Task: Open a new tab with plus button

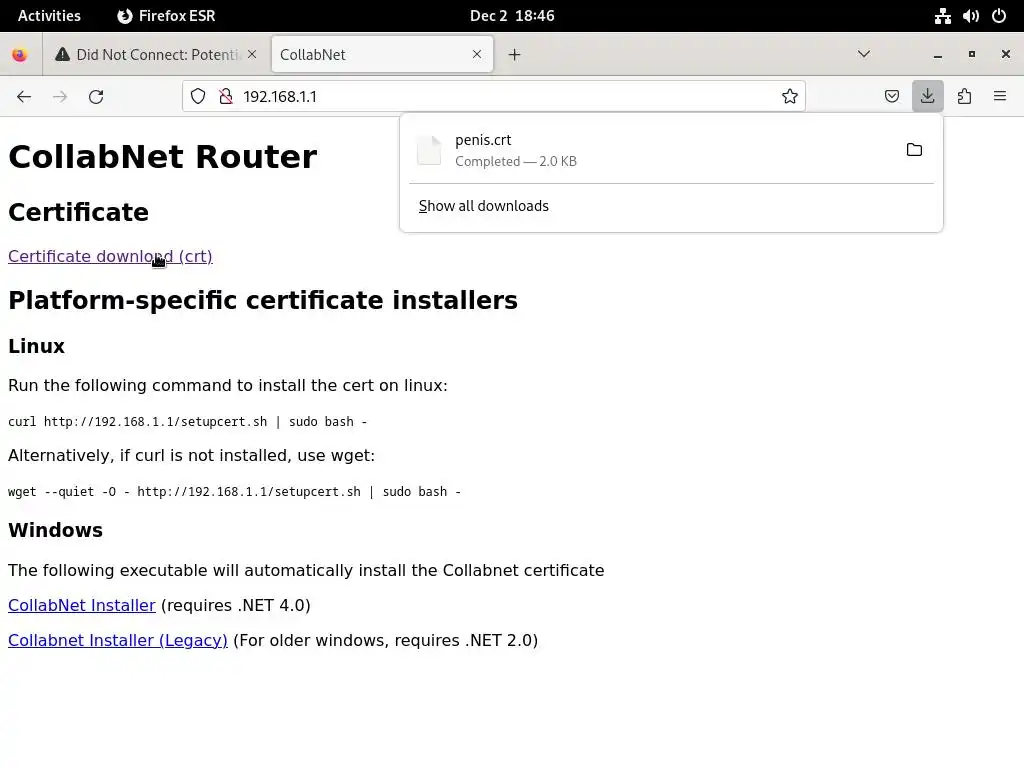Action: (515, 55)
